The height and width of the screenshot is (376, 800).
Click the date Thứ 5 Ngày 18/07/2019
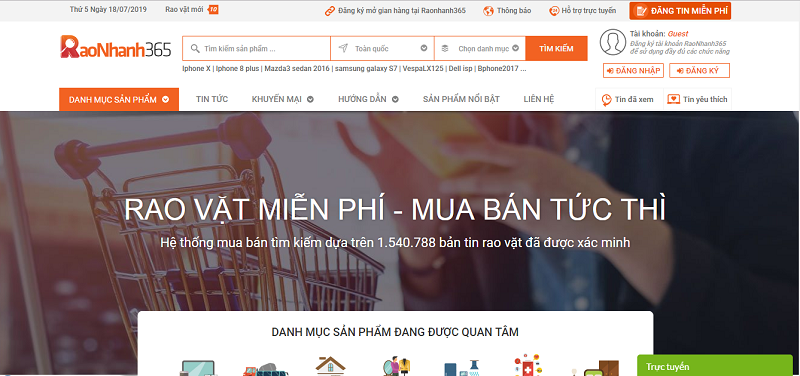point(108,10)
